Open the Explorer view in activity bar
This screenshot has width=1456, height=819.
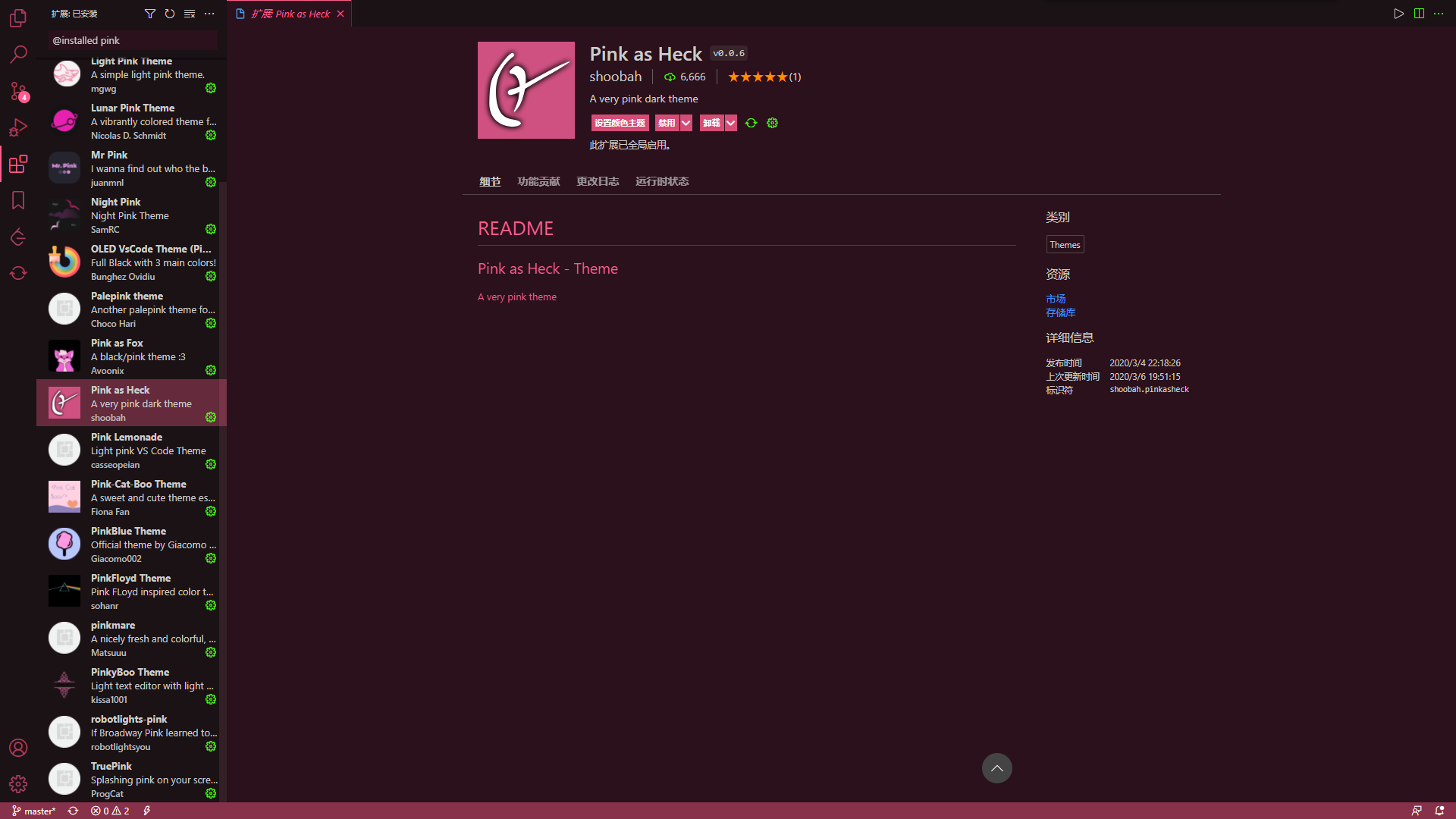click(x=18, y=17)
